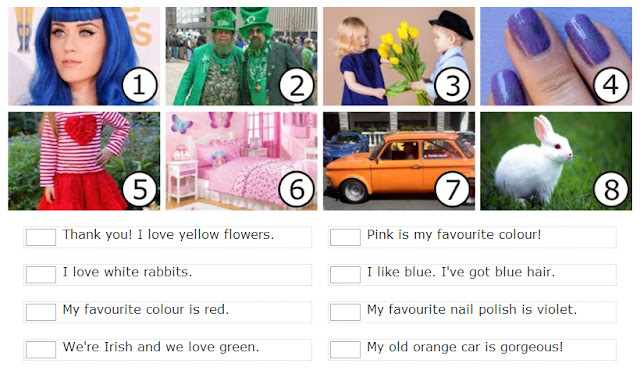Open the pink bedroom photo
Viewport: 640px width, 374px height.
tap(241, 161)
